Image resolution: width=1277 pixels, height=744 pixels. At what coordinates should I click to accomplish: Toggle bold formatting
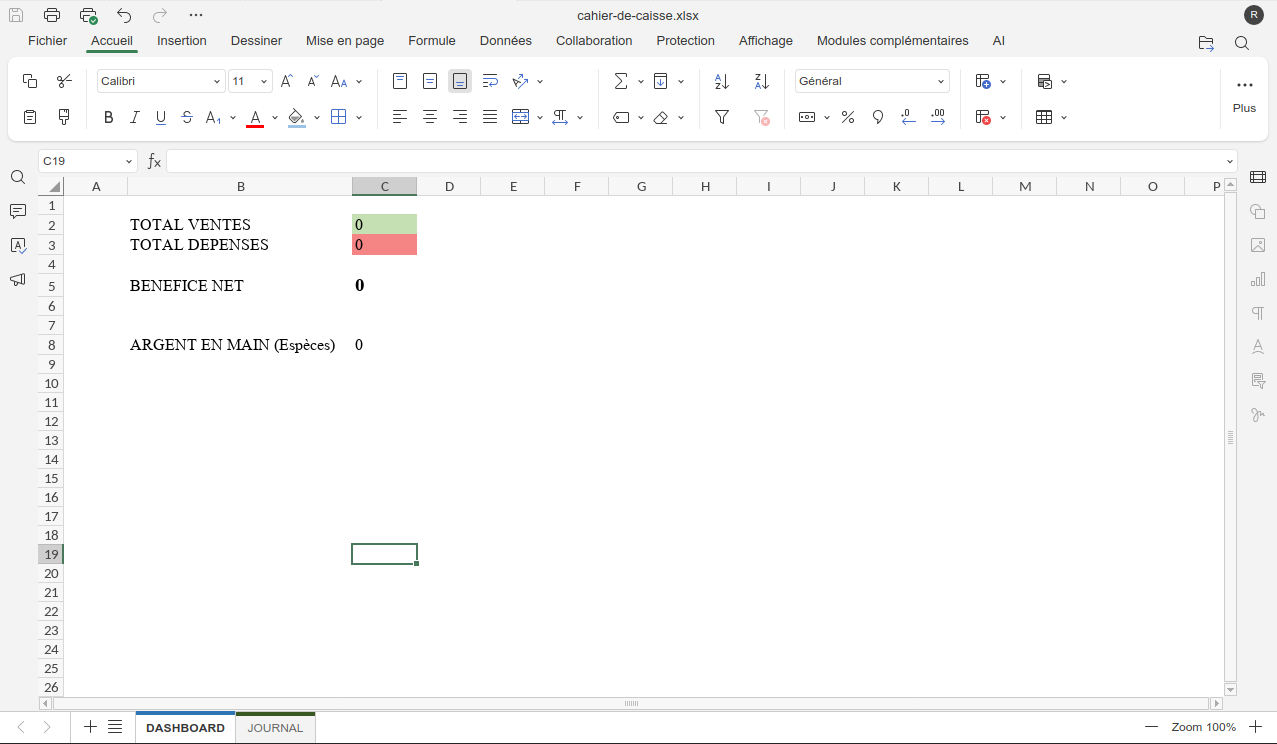109,117
